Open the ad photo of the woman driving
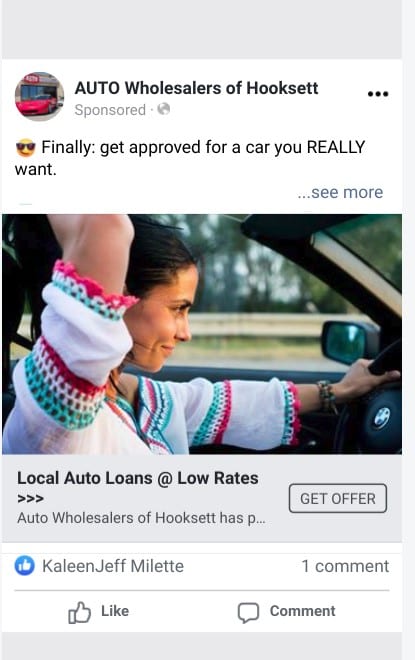Screen dimensions: 415x660 click(x=202, y=334)
